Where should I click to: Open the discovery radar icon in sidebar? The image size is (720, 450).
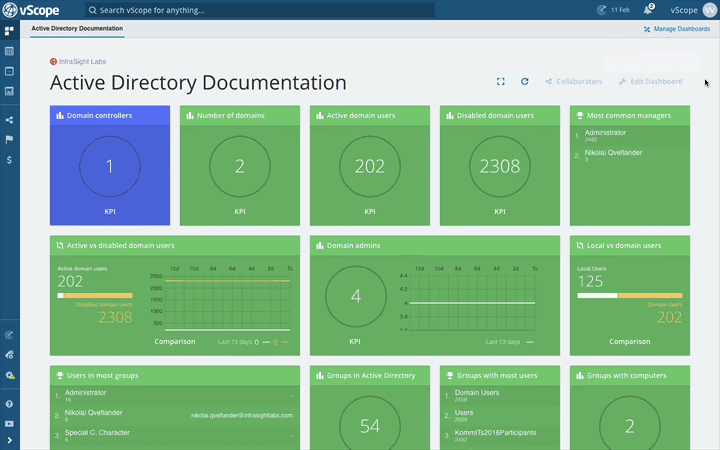click(x=9, y=335)
